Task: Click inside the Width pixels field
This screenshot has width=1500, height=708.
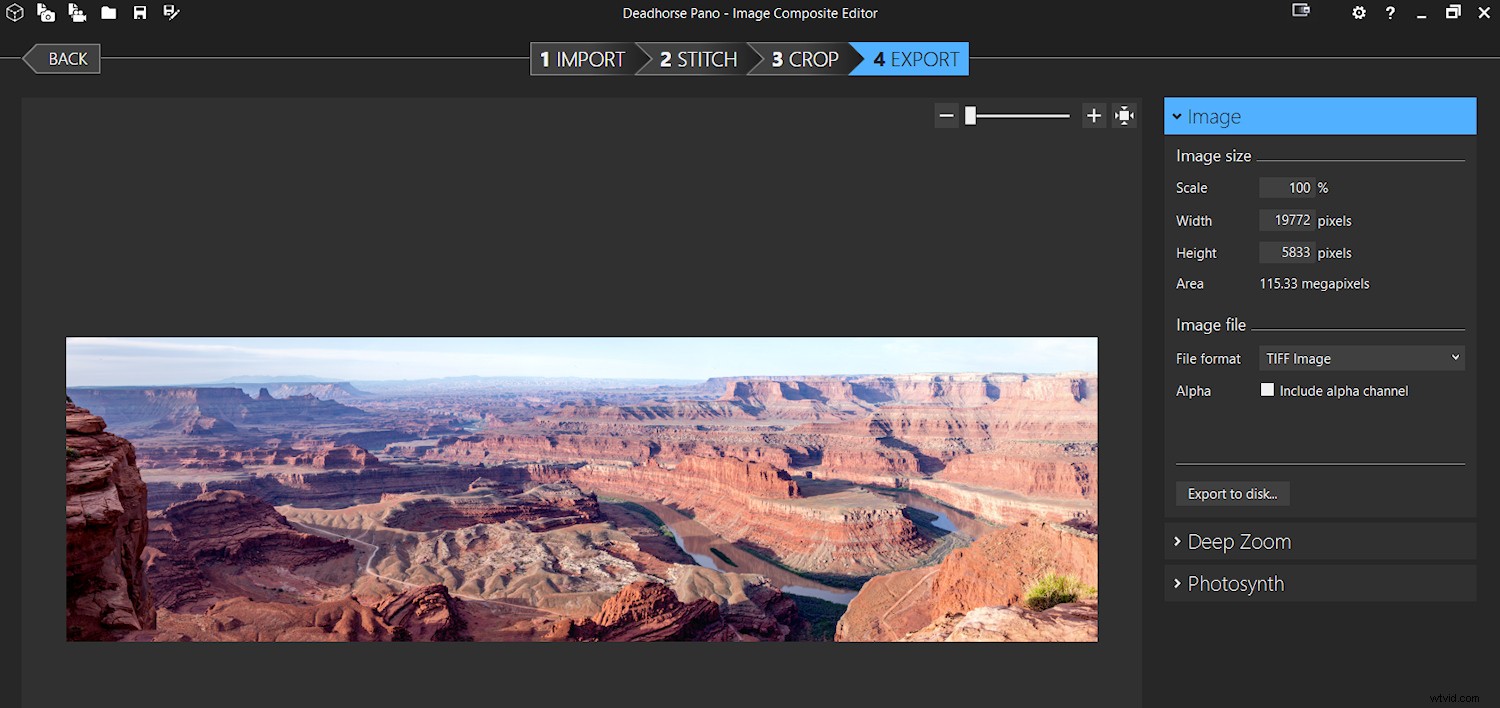Action: 1287,220
